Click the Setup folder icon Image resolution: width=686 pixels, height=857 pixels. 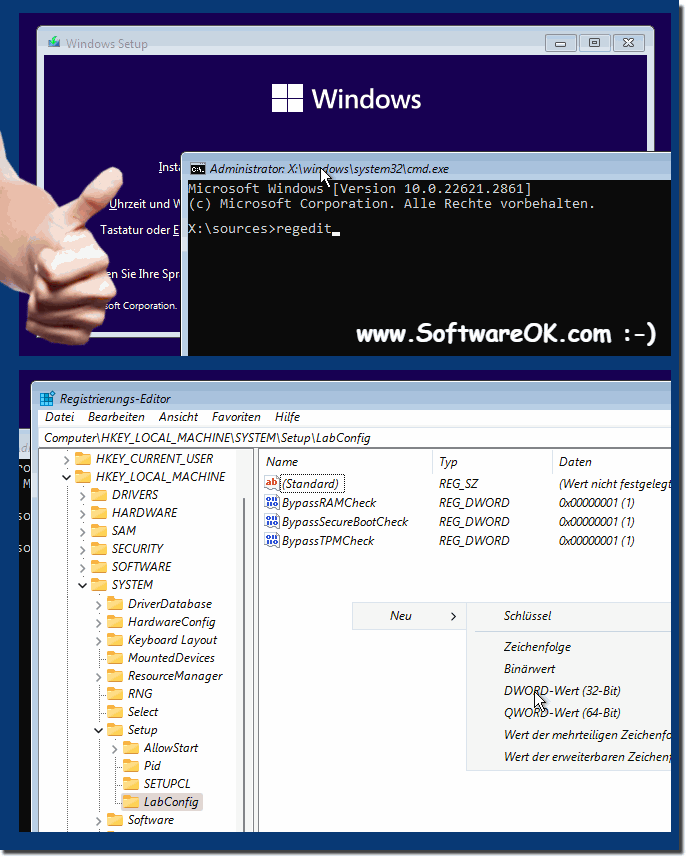tap(115, 730)
